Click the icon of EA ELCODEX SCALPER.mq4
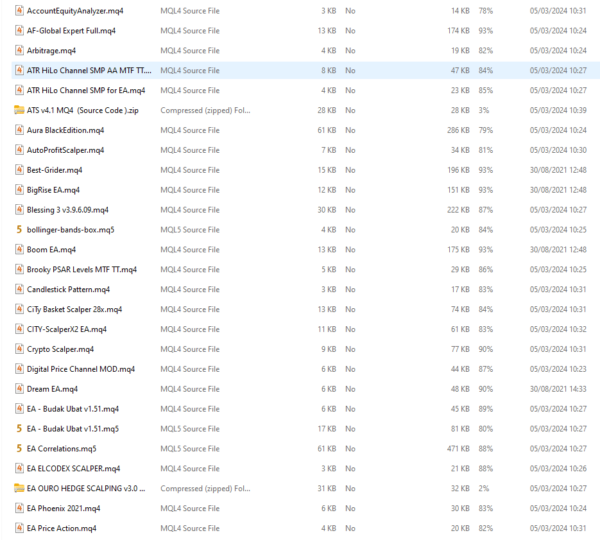600x540 pixels. pyautogui.click(x=19, y=468)
